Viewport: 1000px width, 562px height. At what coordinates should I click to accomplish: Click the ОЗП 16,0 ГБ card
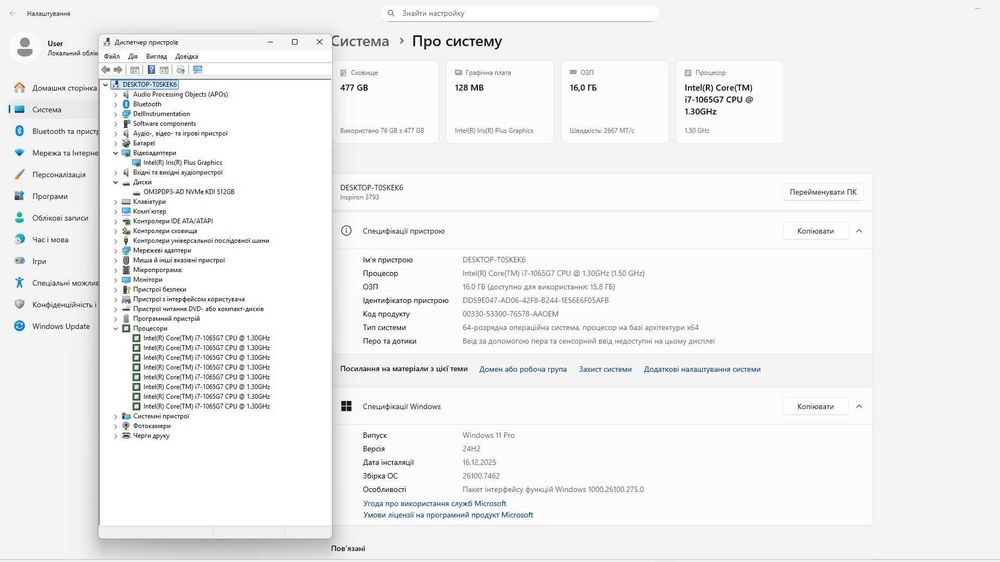click(x=615, y=102)
